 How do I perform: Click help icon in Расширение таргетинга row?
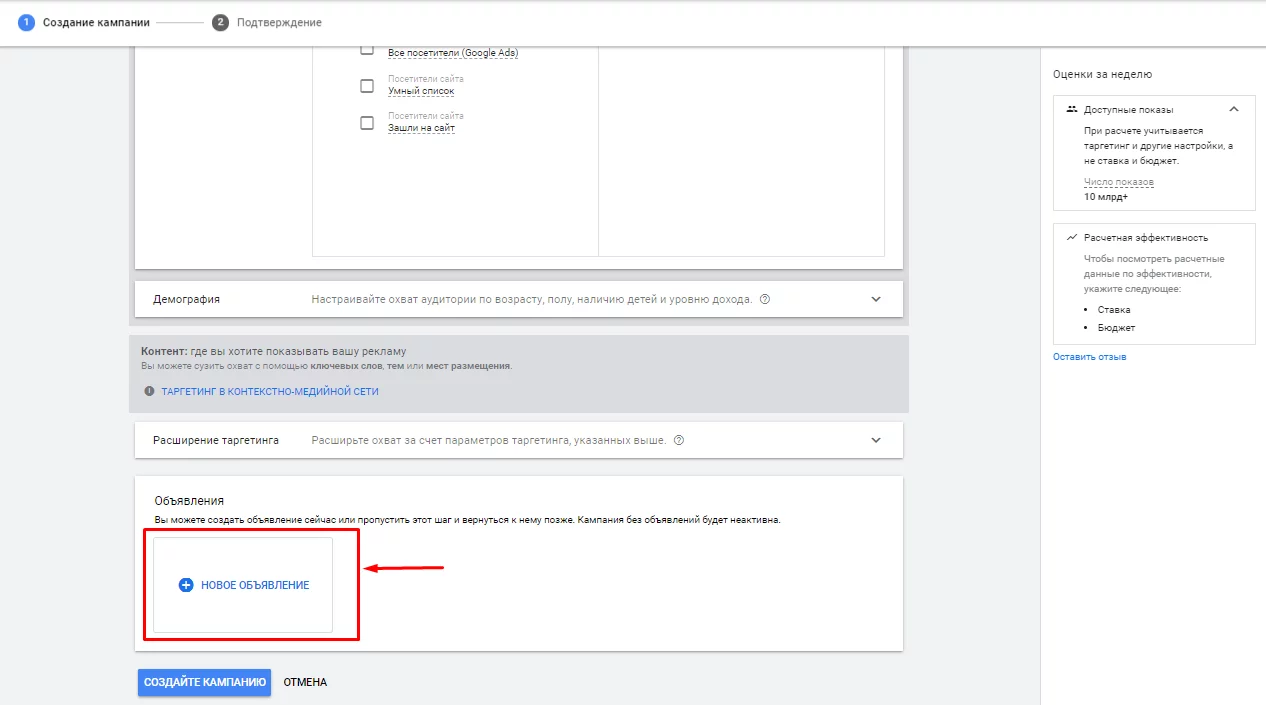pyautogui.click(x=679, y=440)
